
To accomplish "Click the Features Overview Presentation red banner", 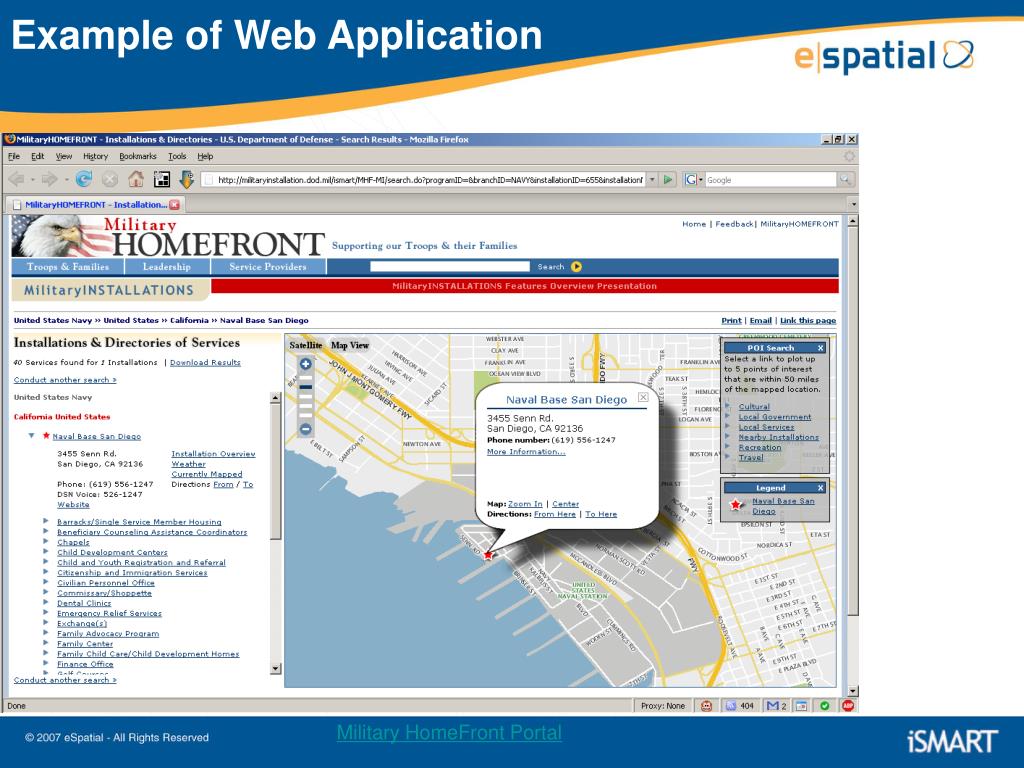I will [524, 286].
